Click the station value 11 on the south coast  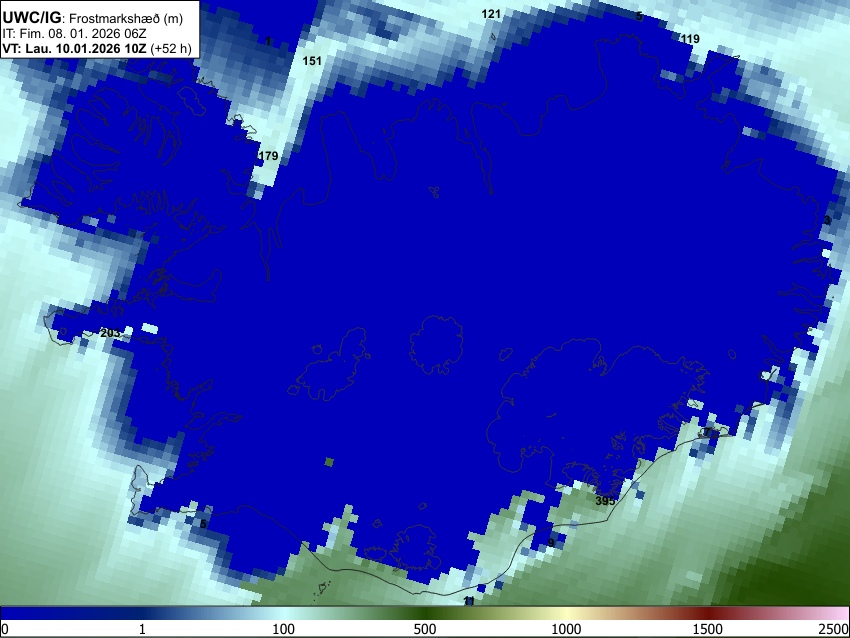click(469, 601)
